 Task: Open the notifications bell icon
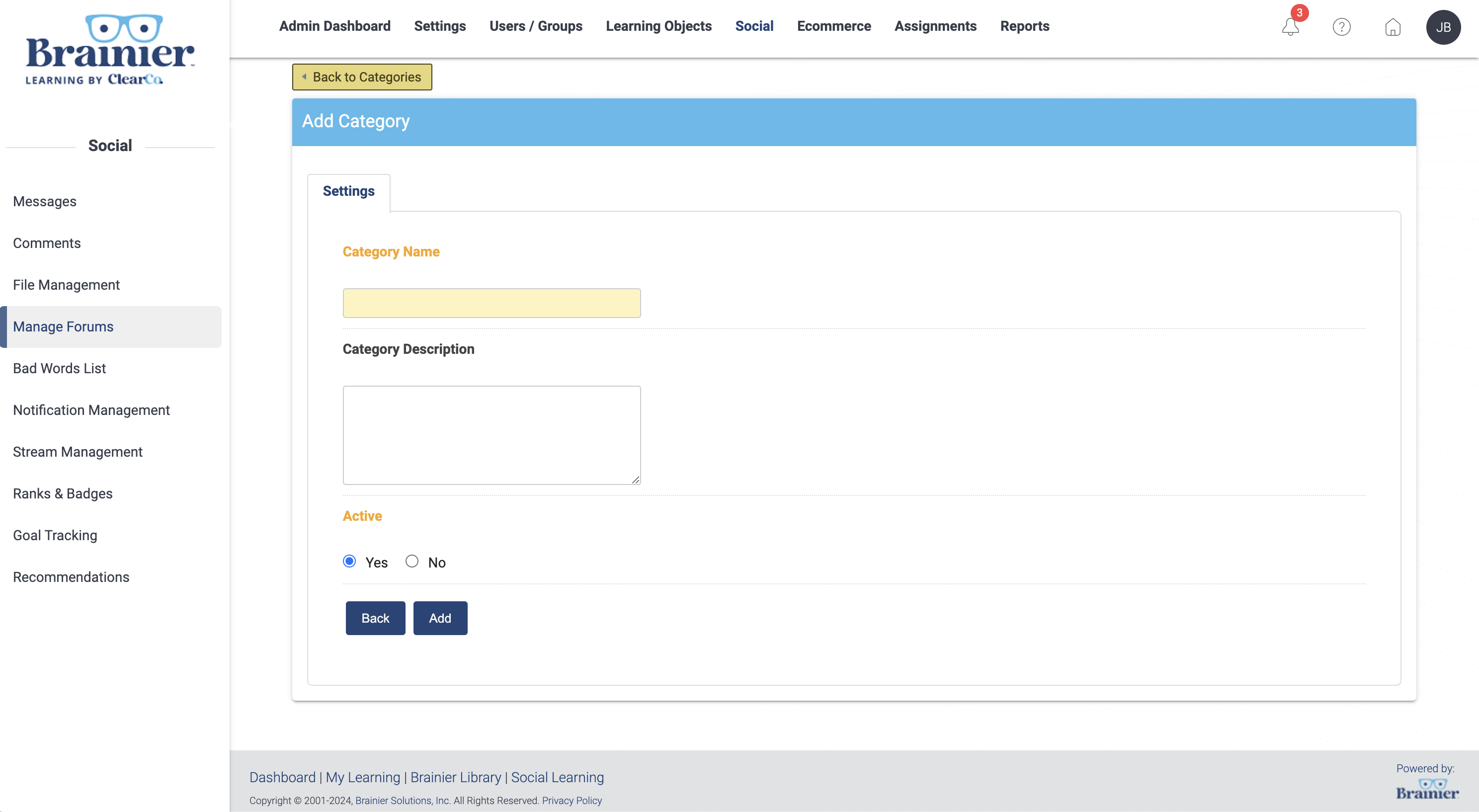coord(1290,27)
